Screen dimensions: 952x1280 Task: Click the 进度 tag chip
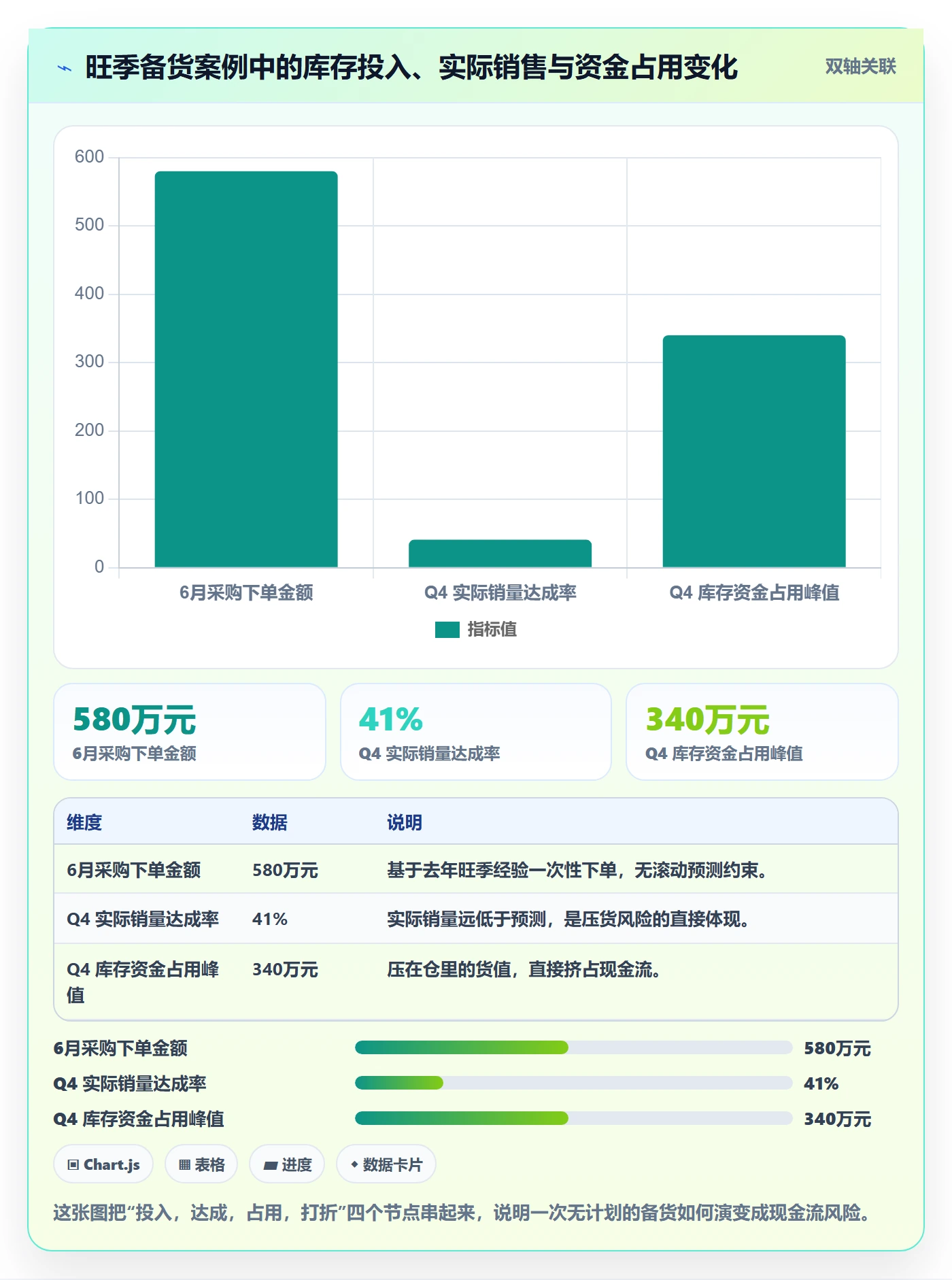click(x=287, y=1164)
